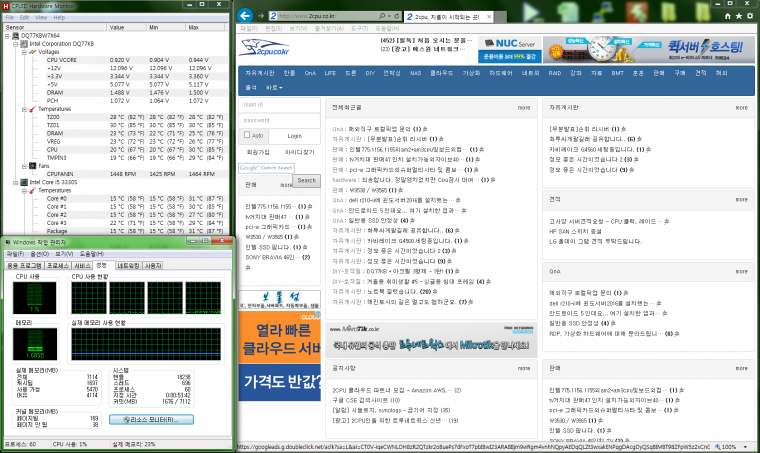This screenshot has height=453, width=760.
Task: Switch to the 서비스 tab in Task Manager
Action: tap(82, 266)
